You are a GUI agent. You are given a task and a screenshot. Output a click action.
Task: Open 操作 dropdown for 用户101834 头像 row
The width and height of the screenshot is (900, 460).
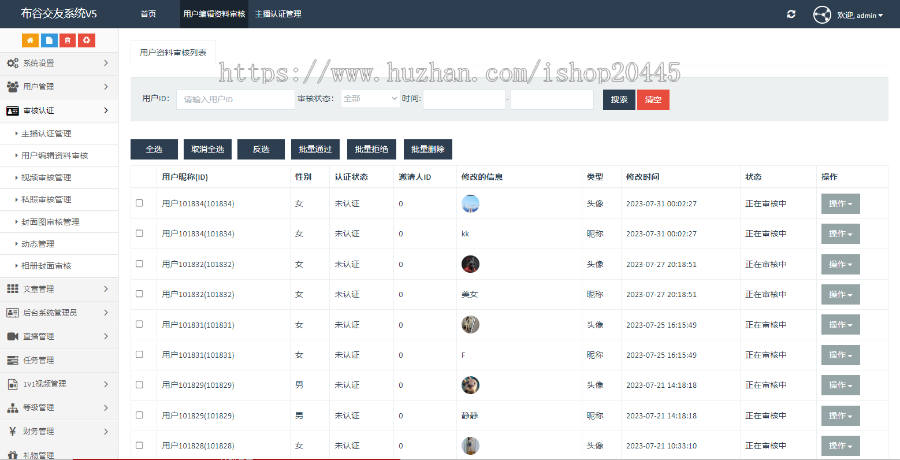click(x=840, y=204)
